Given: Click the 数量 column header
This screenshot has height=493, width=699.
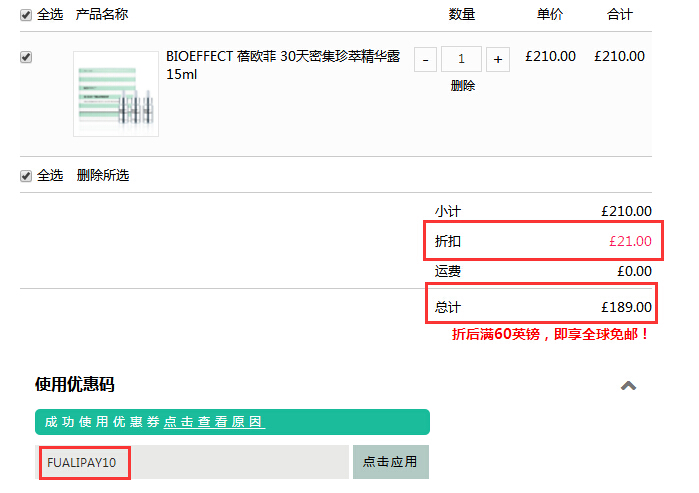Looking at the screenshot, I should [x=462, y=14].
